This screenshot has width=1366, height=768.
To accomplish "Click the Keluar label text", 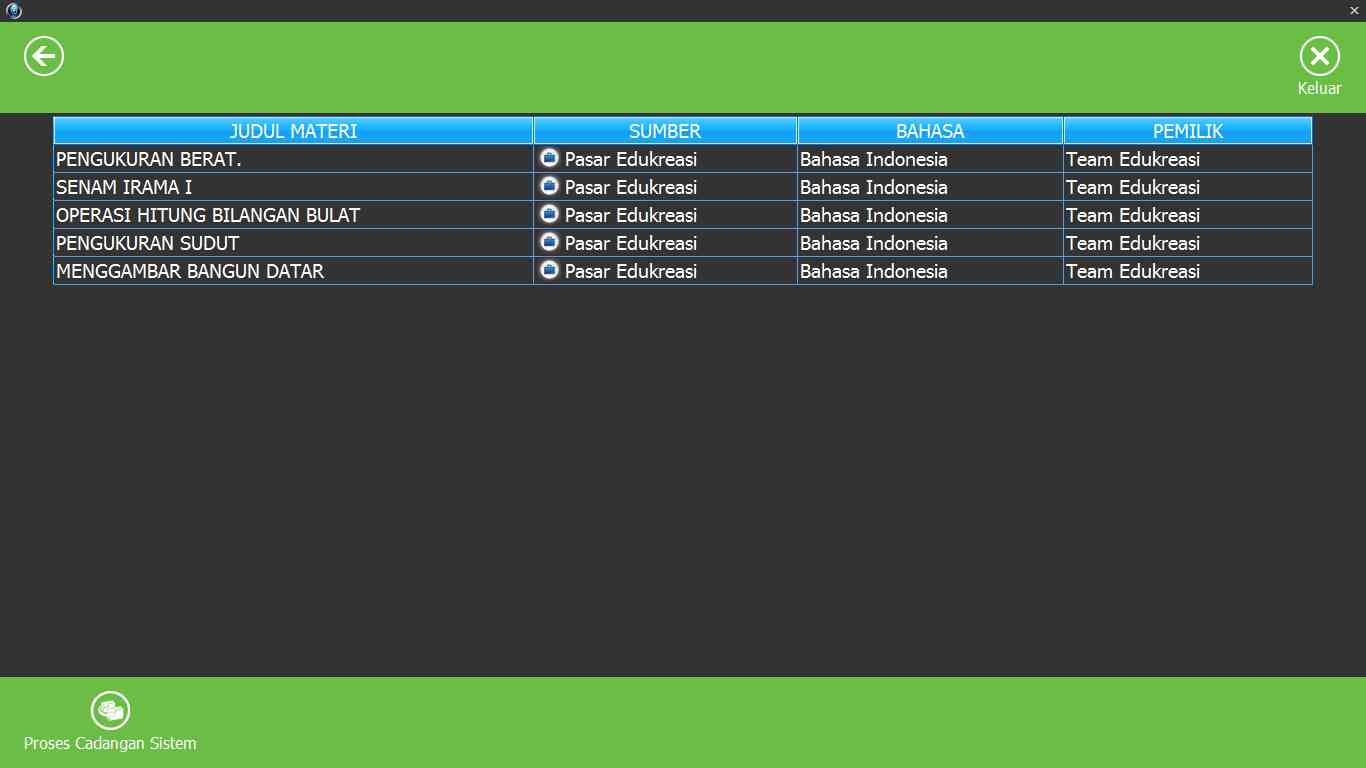I will (1319, 88).
